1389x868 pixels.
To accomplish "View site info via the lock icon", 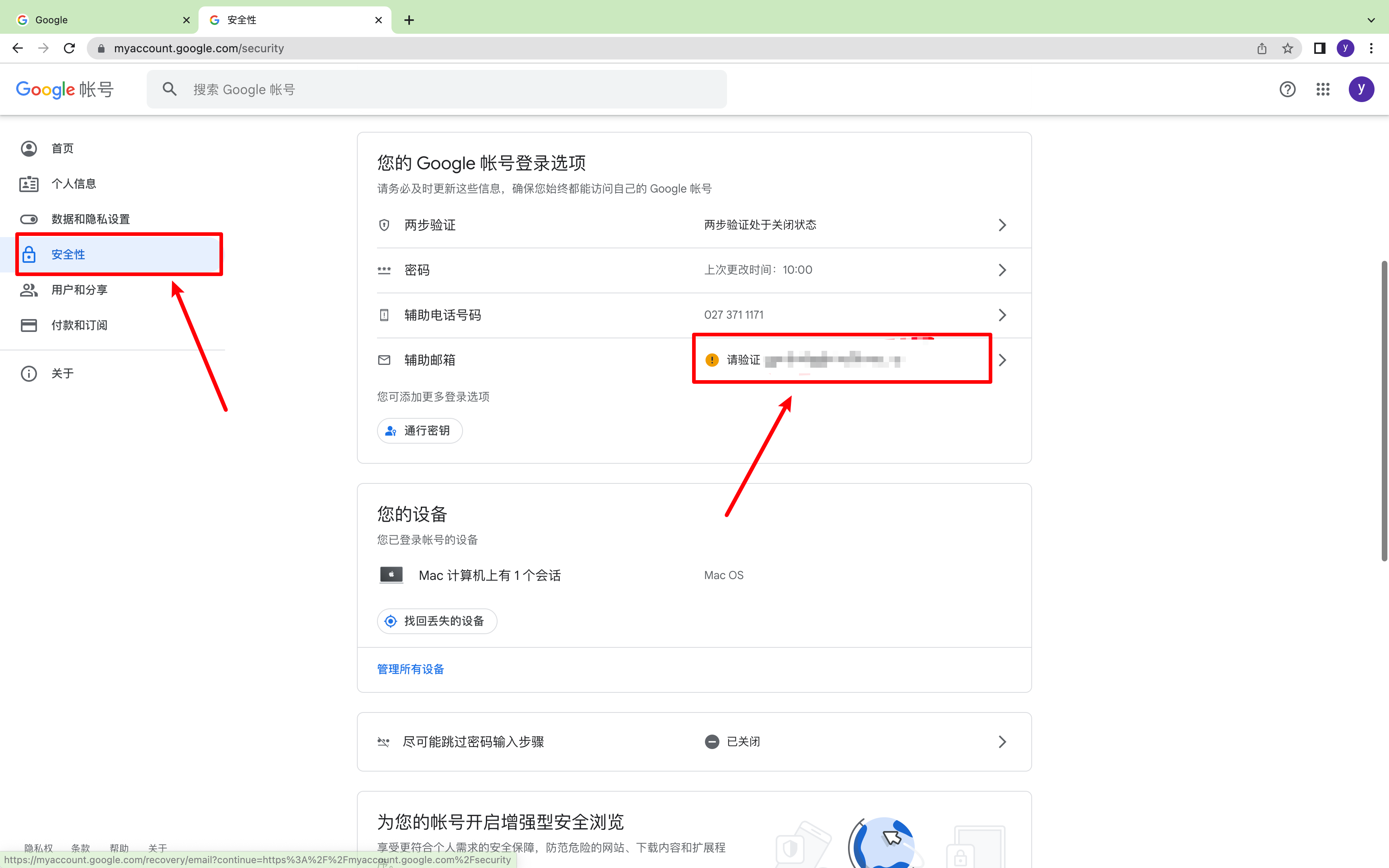I will click(101, 48).
